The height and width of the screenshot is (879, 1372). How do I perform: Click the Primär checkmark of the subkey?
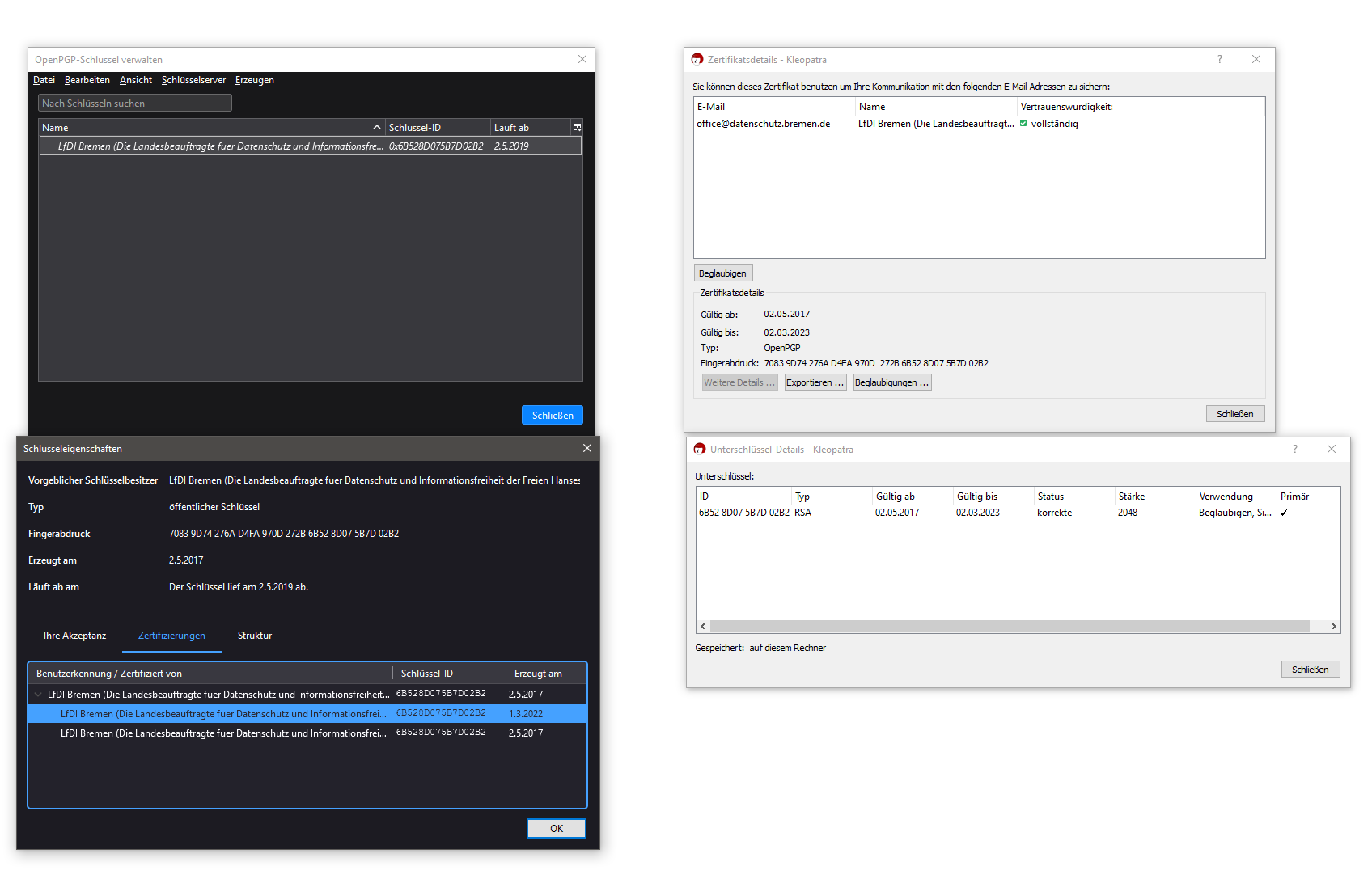point(1284,513)
